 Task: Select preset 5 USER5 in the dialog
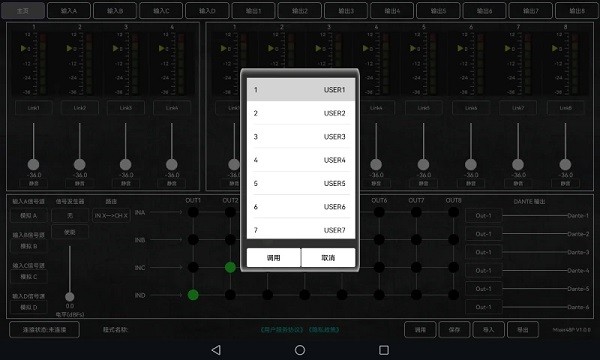click(x=301, y=183)
